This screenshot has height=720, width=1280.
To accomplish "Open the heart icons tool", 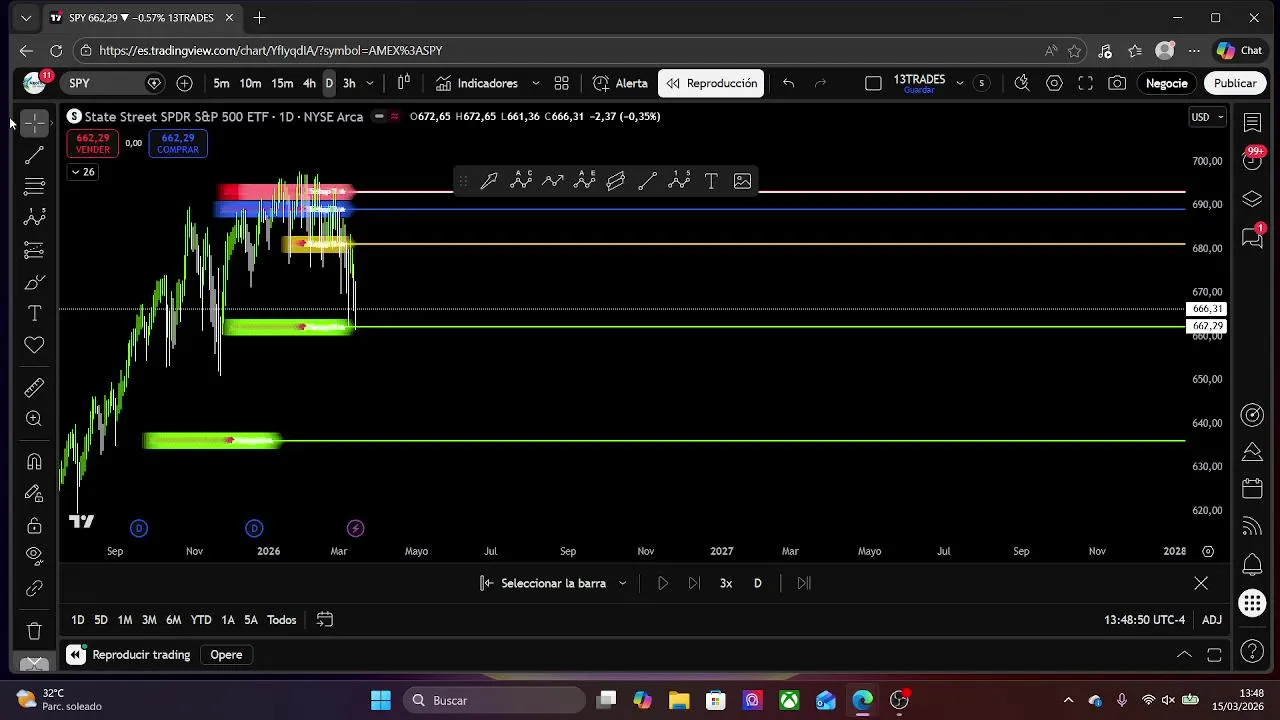I will tap(34, 345).
